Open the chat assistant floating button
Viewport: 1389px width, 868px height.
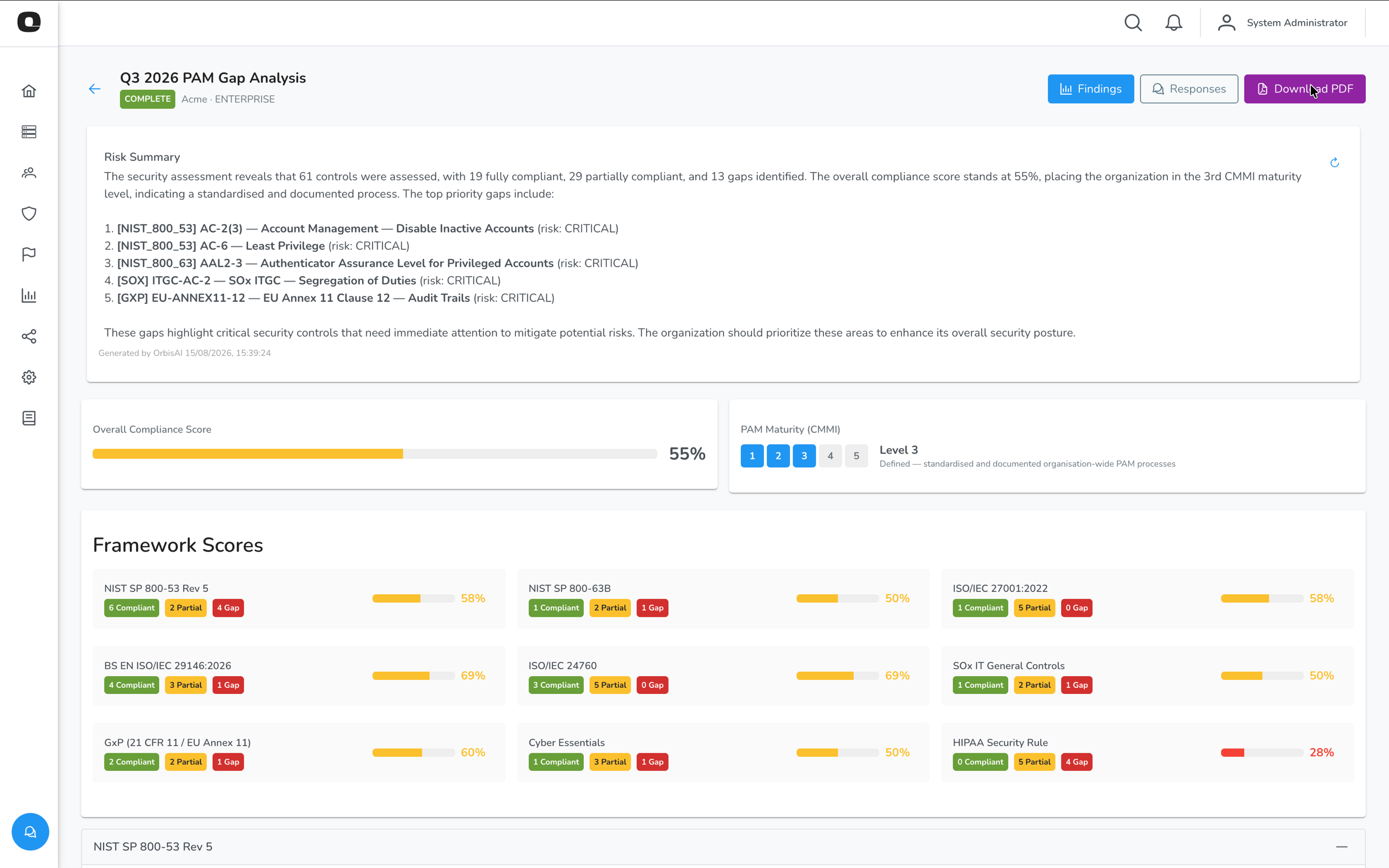[30, 831]
